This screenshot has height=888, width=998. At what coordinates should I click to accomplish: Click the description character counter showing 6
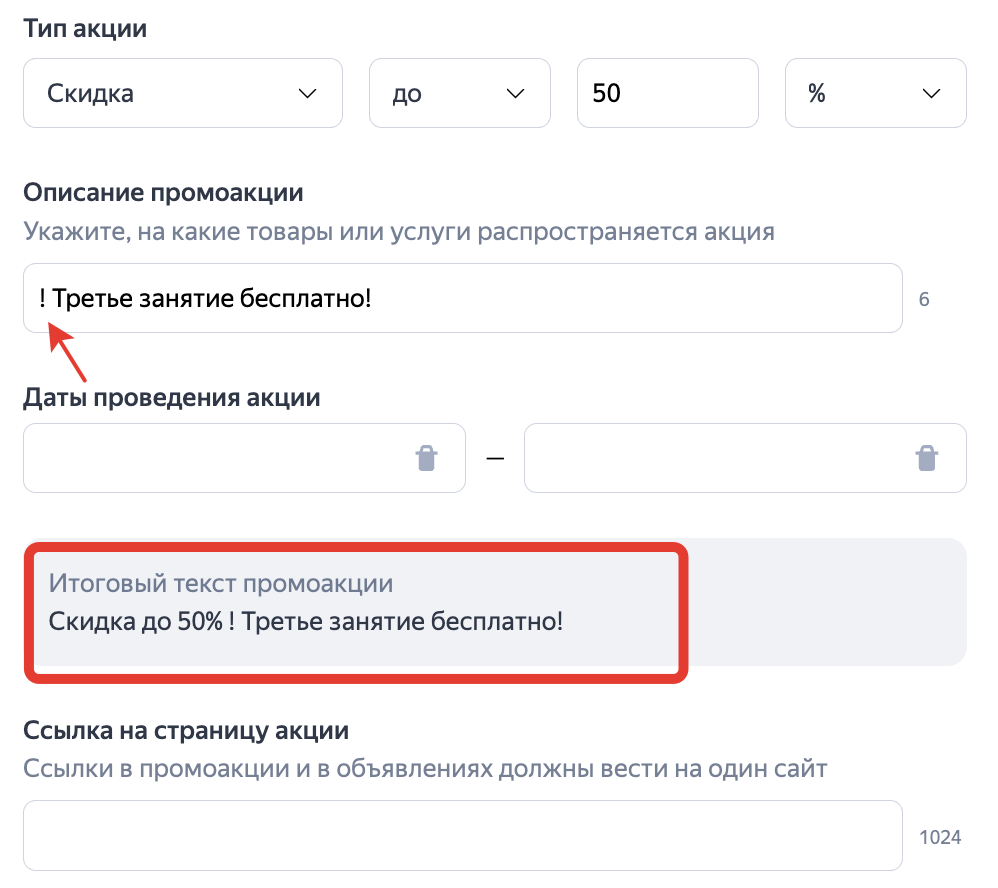point(924,299)
